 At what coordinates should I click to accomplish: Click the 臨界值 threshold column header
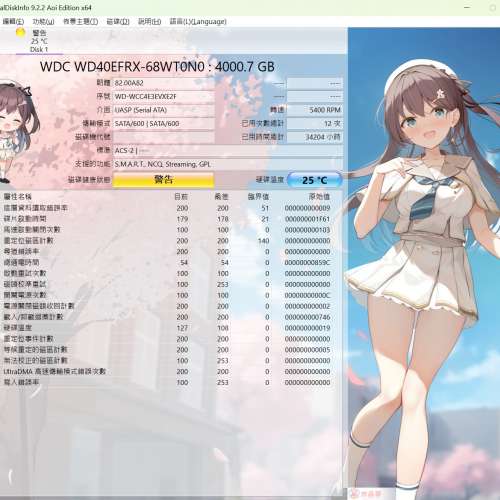click(x=258, y=197)
